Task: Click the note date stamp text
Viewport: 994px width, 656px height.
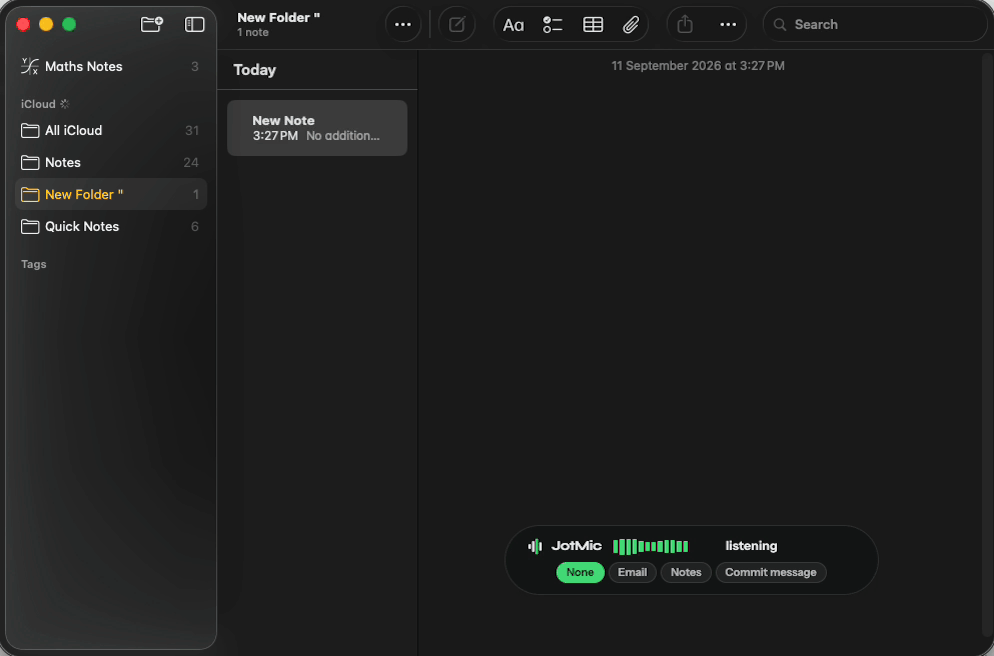Action: tap(698, 66)
